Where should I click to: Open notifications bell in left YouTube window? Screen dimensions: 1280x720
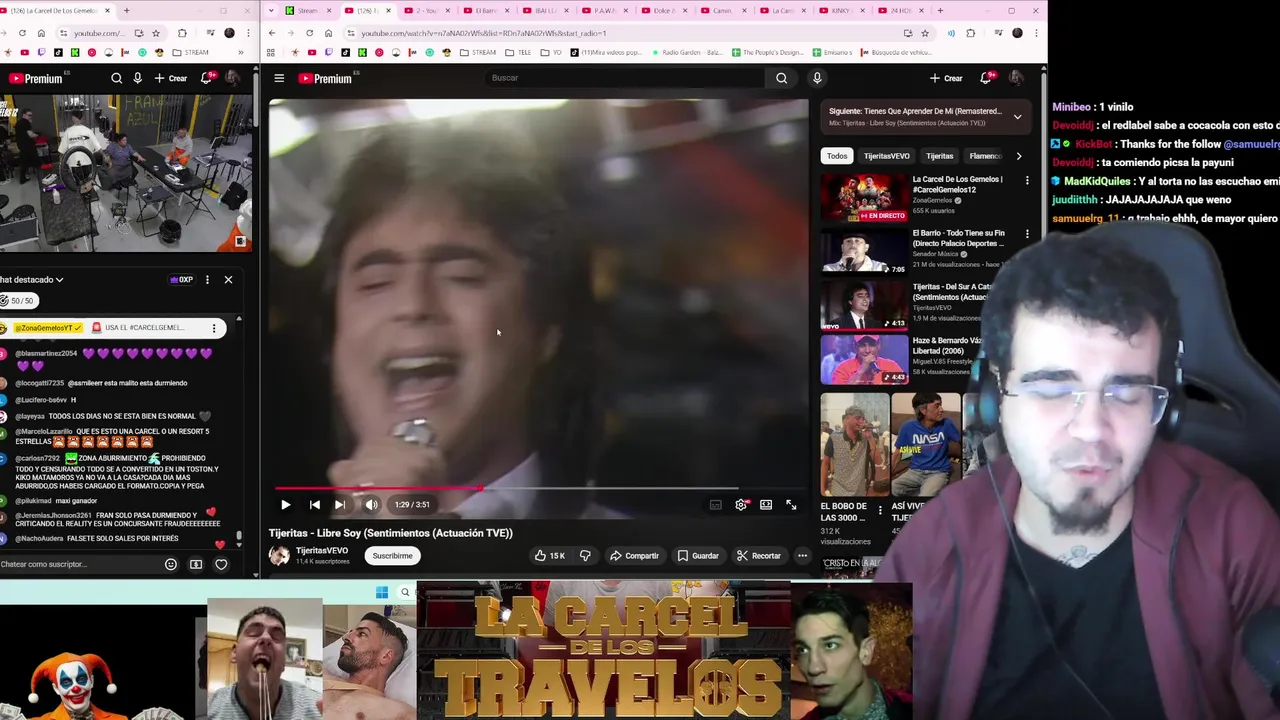(207, 78)
